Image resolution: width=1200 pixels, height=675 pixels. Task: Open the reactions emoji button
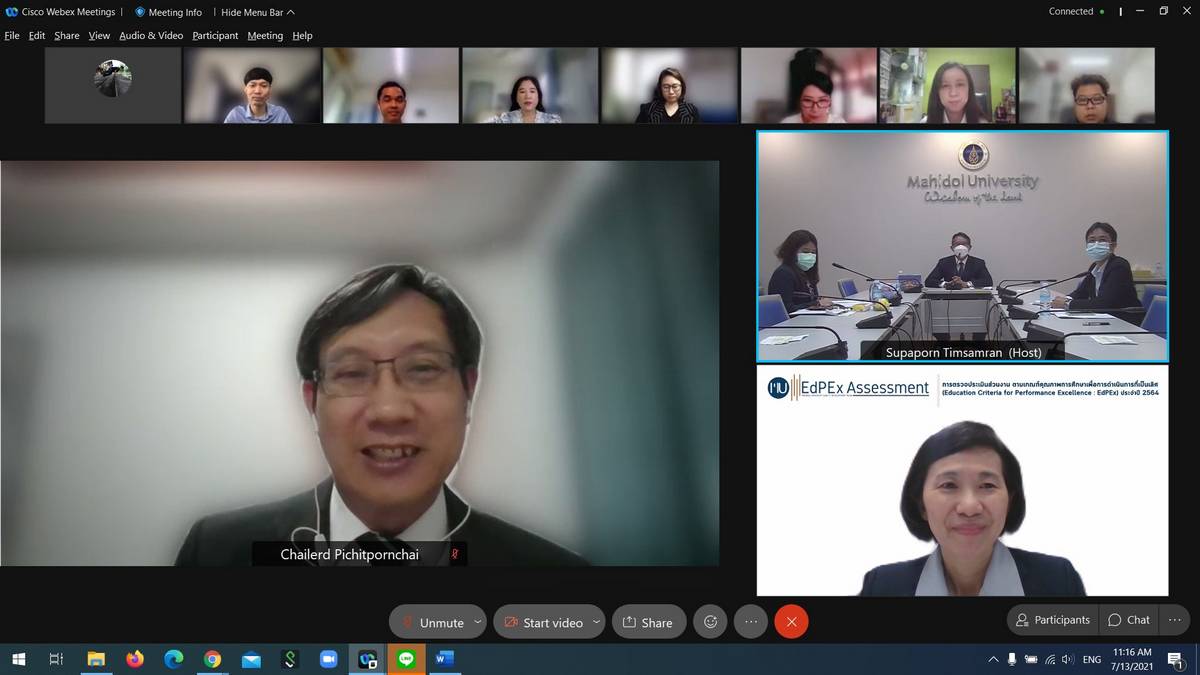click(x=710, y=622)
